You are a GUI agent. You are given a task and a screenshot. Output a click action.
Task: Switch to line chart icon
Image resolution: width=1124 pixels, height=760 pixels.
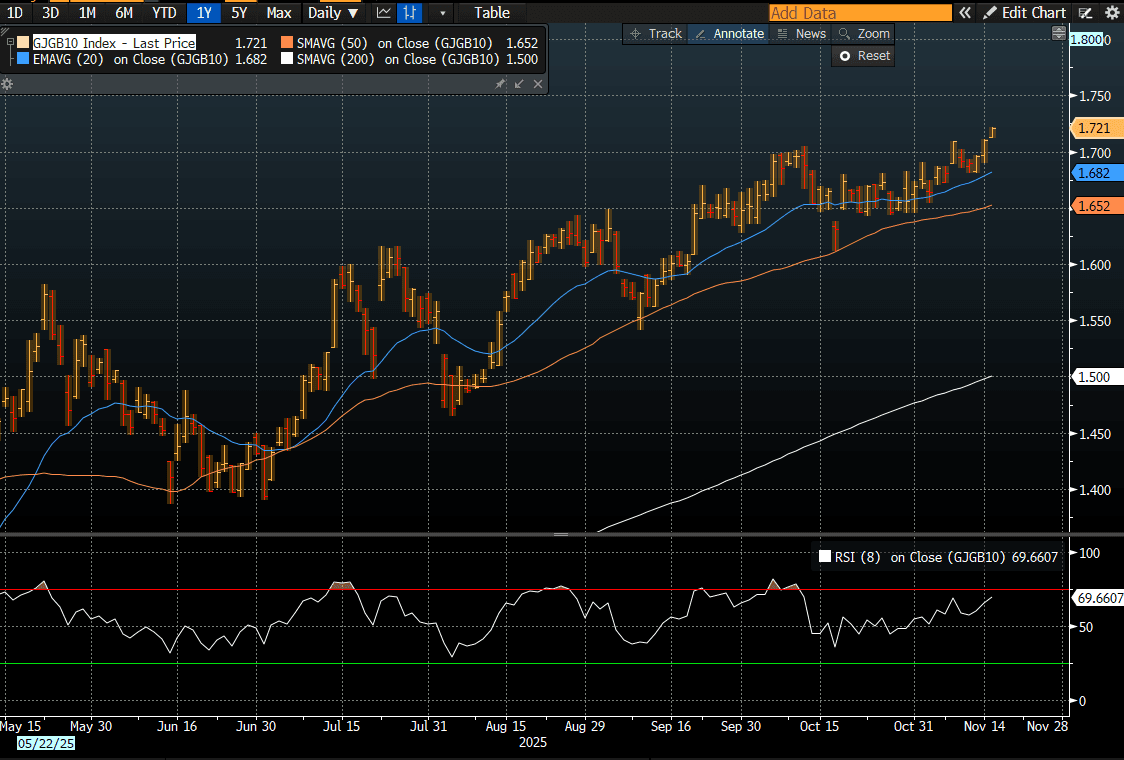pos(384,13)
